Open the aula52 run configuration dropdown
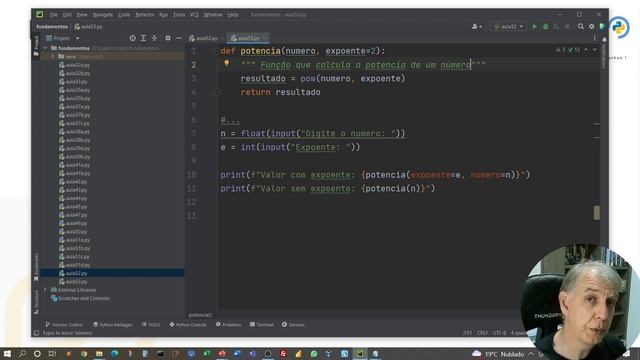This screenshot has width=640, height=360. pos(508,27)
